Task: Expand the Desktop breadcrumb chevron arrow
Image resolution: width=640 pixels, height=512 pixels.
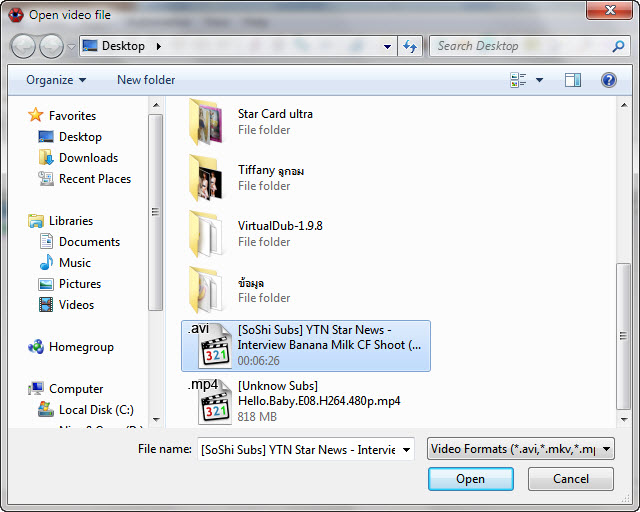Action: pyautogui.click(x=159, y=47)
